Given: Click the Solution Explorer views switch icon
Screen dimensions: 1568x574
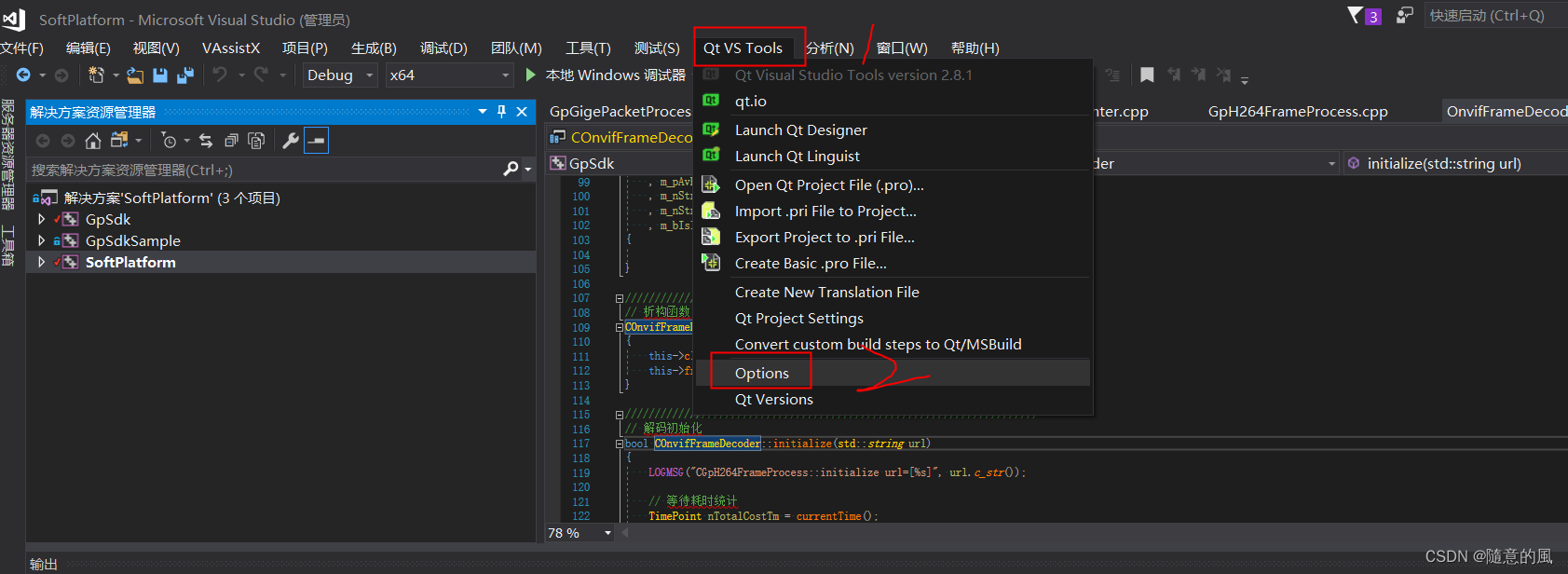Looking at the screenshot, I should (x=119, y=141).
